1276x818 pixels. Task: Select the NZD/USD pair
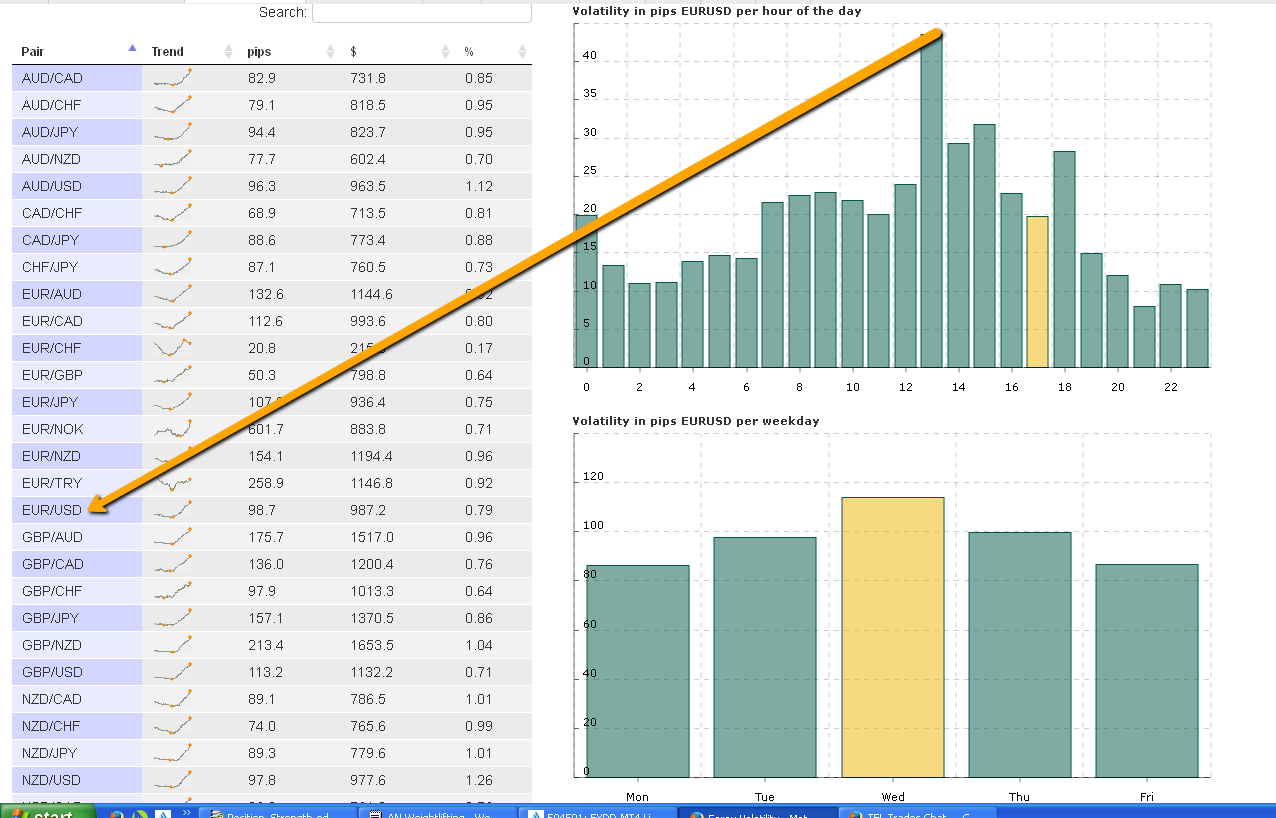pos(51,780)
